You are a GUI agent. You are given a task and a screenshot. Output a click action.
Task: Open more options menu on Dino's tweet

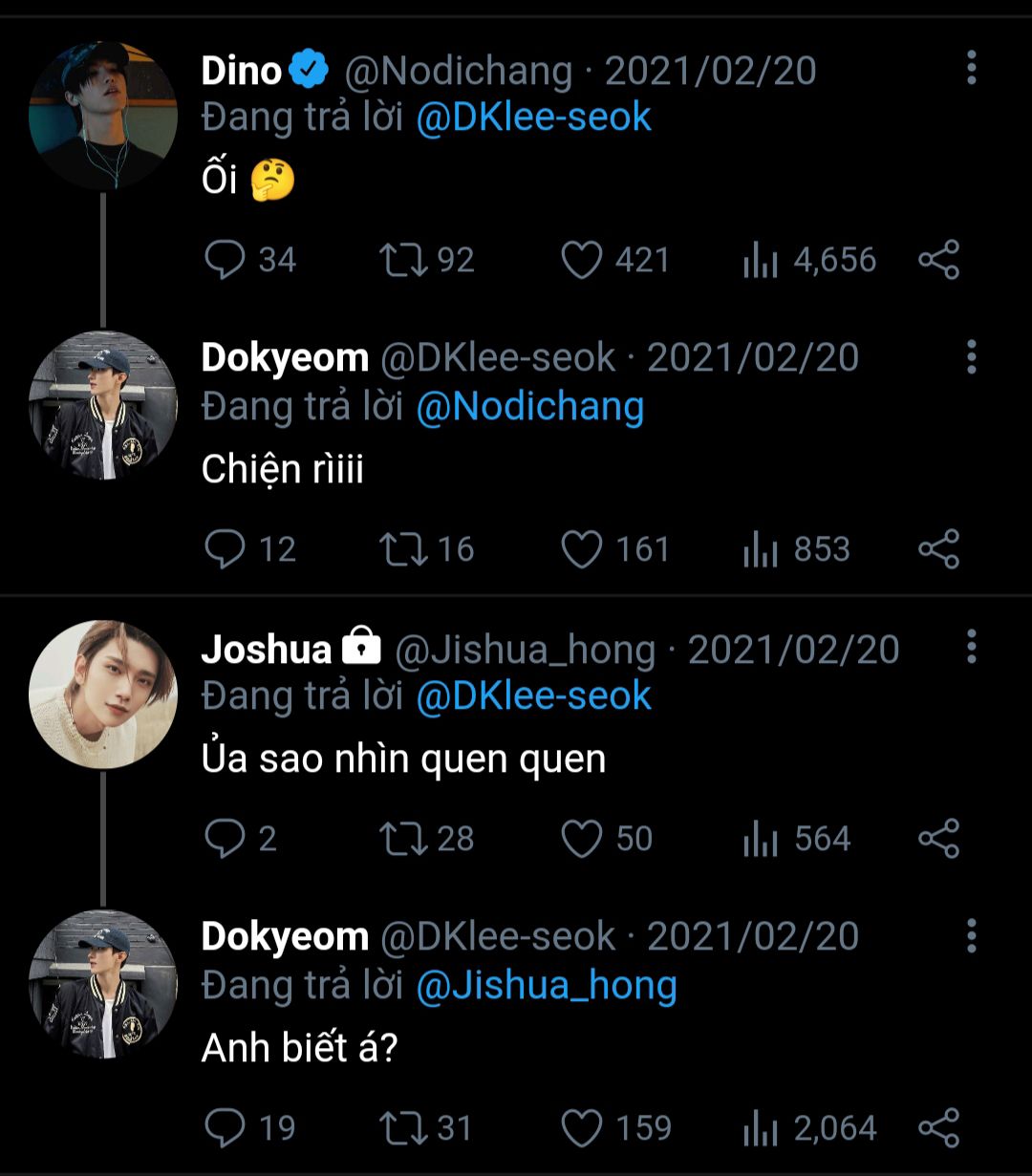point(971,68)
